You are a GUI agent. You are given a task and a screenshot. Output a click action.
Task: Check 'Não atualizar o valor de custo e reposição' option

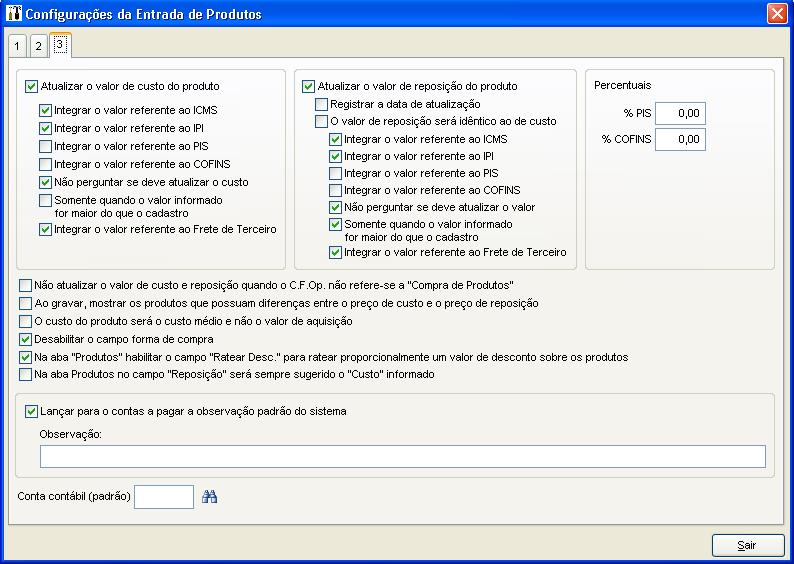(25, 286)
